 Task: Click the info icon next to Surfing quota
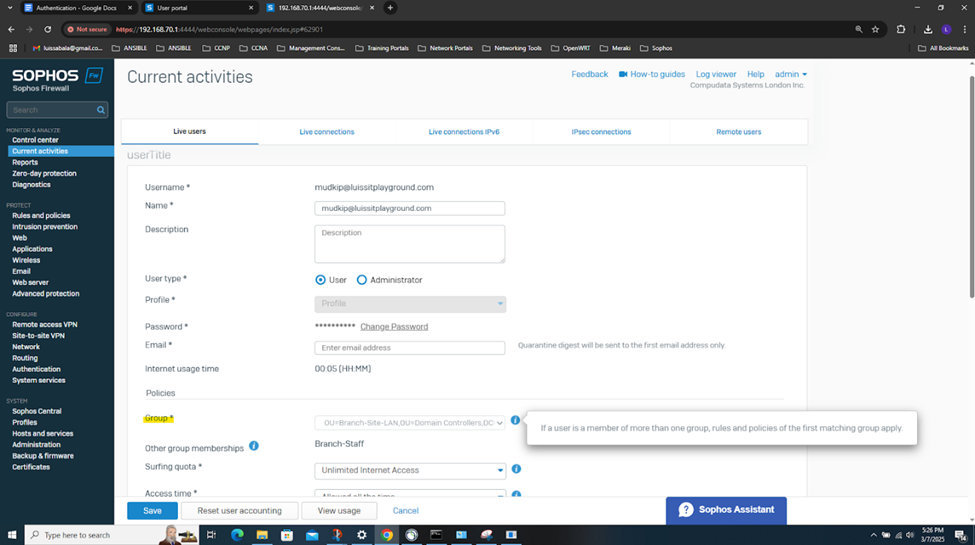point(516,469)
